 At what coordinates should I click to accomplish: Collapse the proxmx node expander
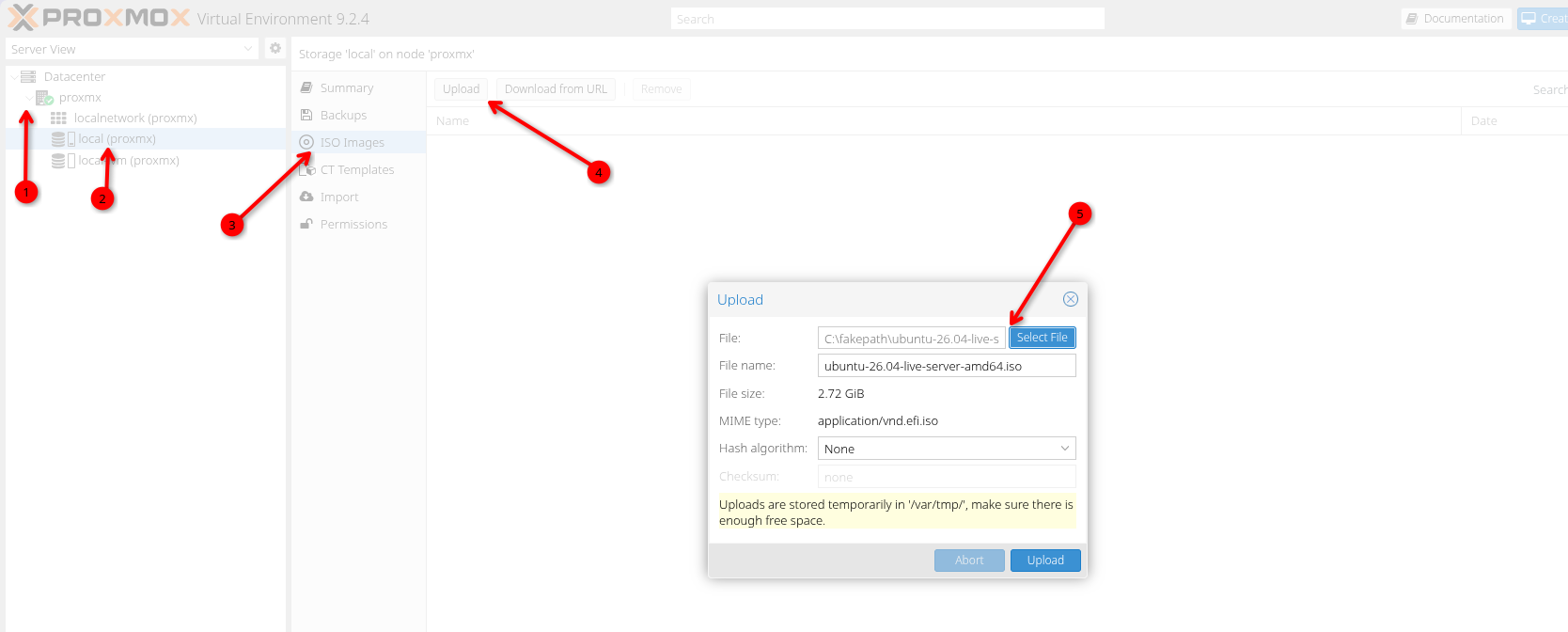28,98
